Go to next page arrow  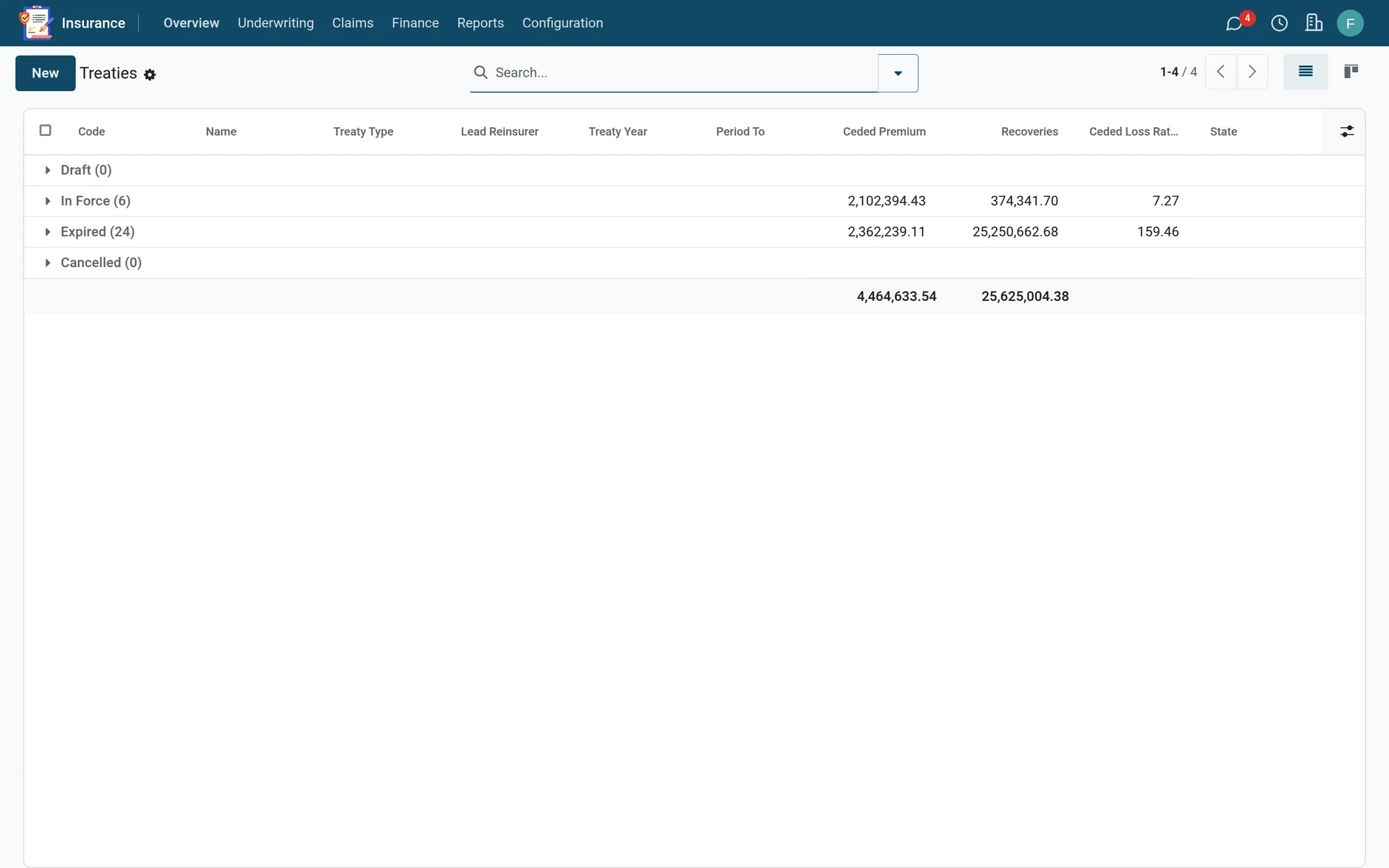tap(1252, 72)
